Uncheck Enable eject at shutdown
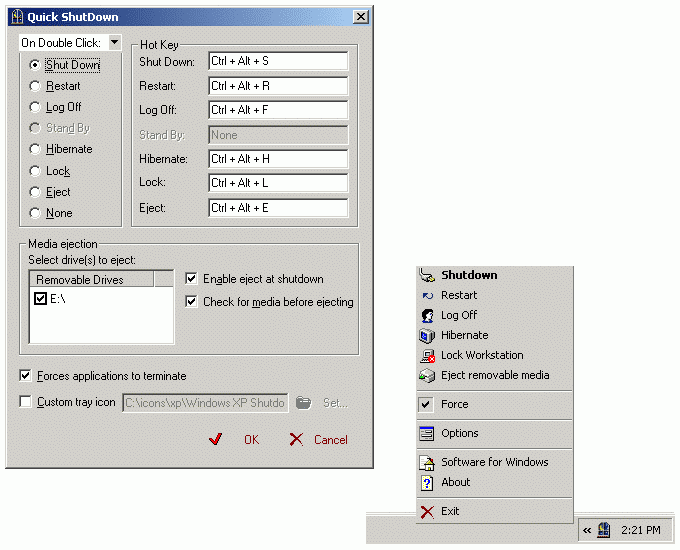This screenshot has height=550, width=680. [191, 278]
